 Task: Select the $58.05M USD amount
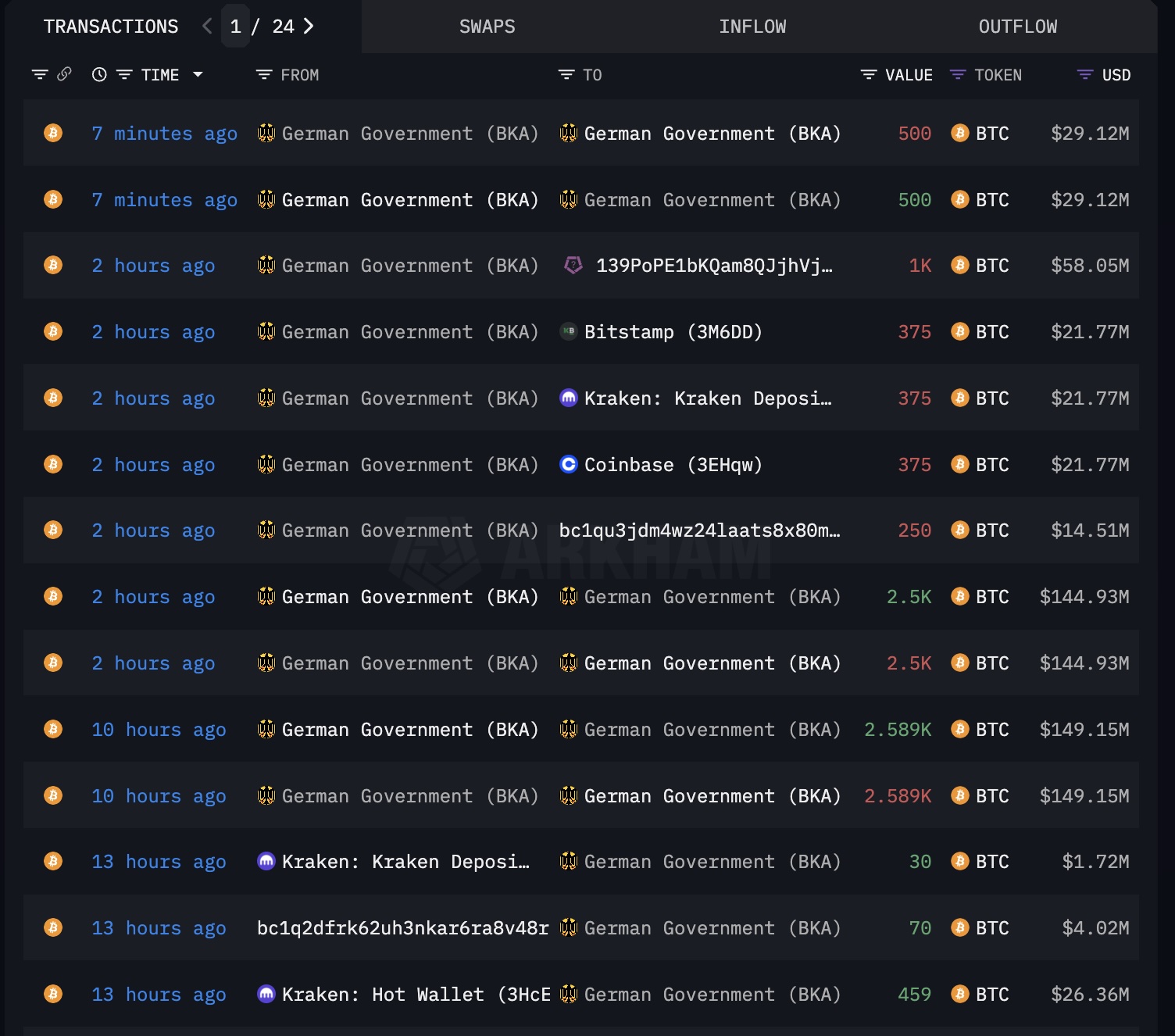(1090, 266)
